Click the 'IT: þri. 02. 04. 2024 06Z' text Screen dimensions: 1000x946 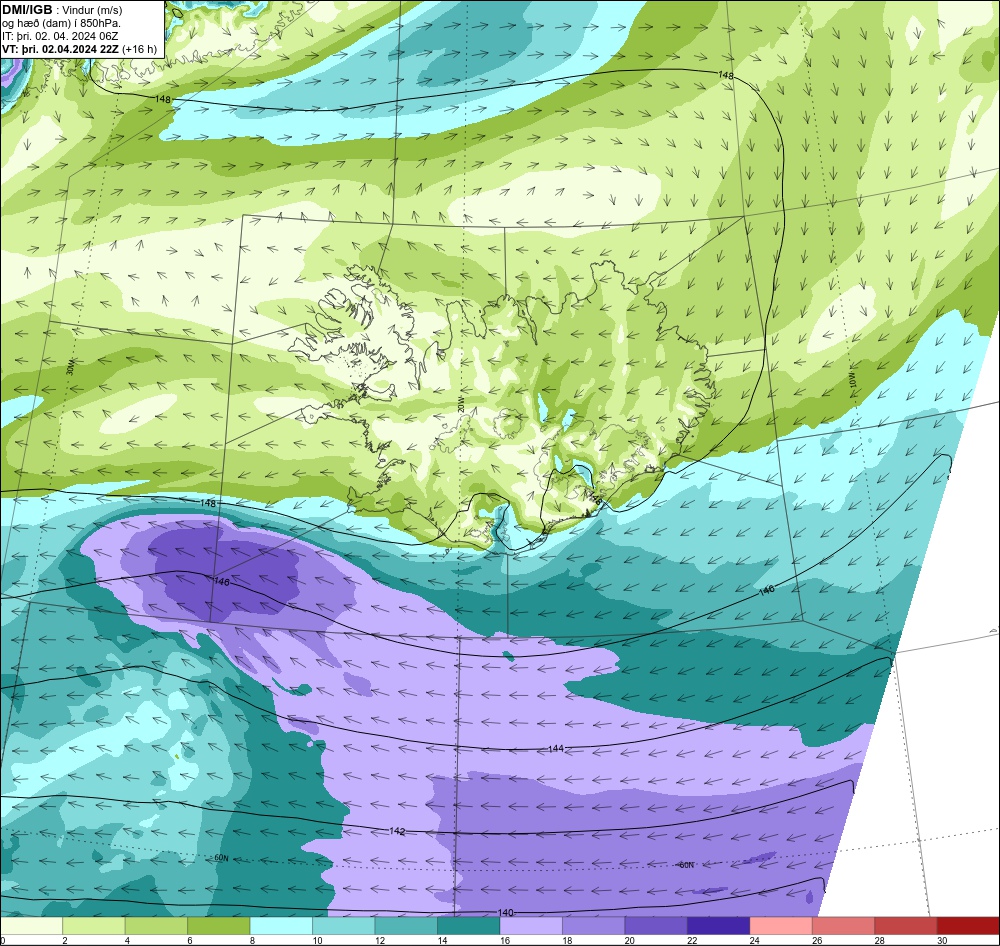[60, 36]
